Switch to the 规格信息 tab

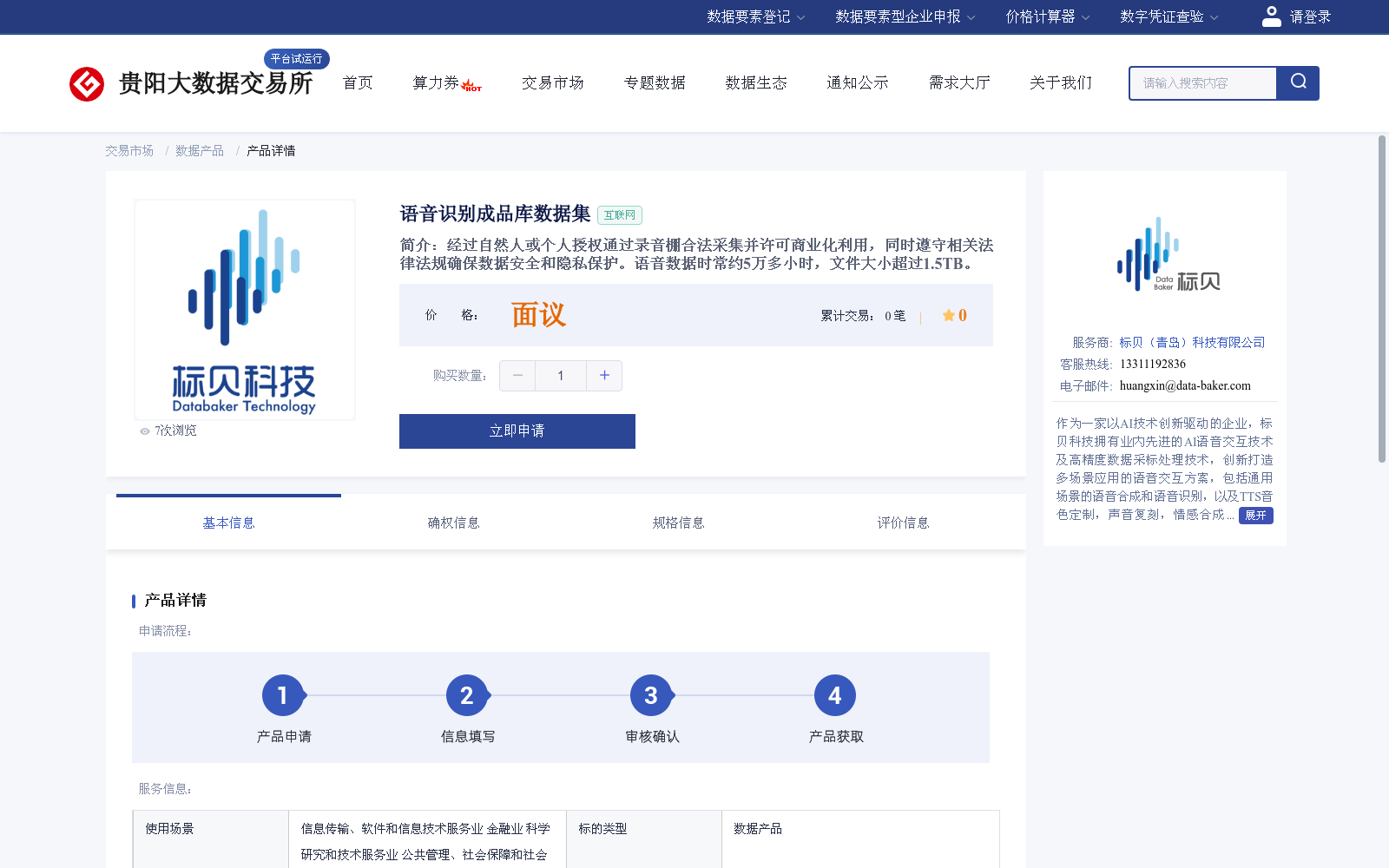[x=678, y=523]
